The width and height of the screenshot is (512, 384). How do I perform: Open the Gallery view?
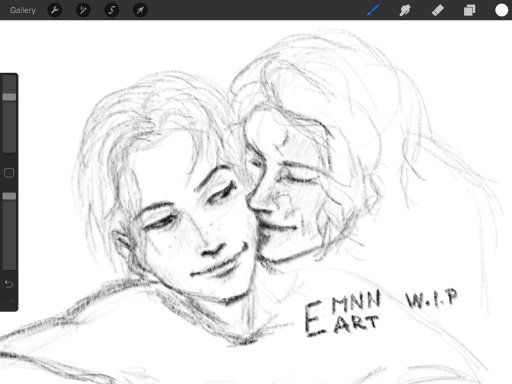[x=23, y=10]
